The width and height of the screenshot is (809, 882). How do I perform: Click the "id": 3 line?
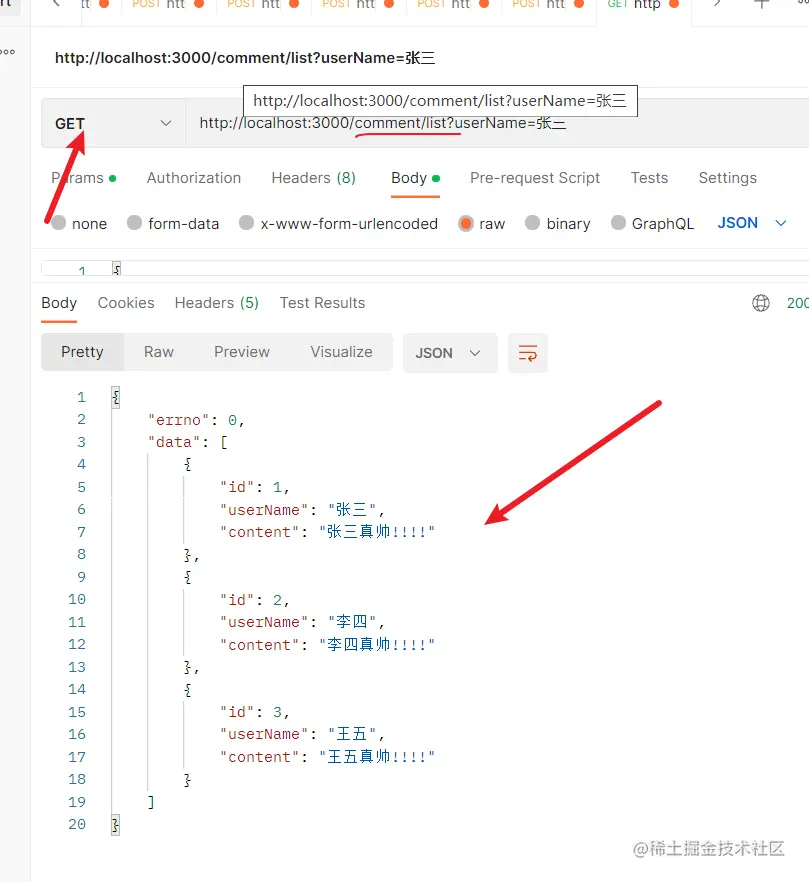[254, 712]
